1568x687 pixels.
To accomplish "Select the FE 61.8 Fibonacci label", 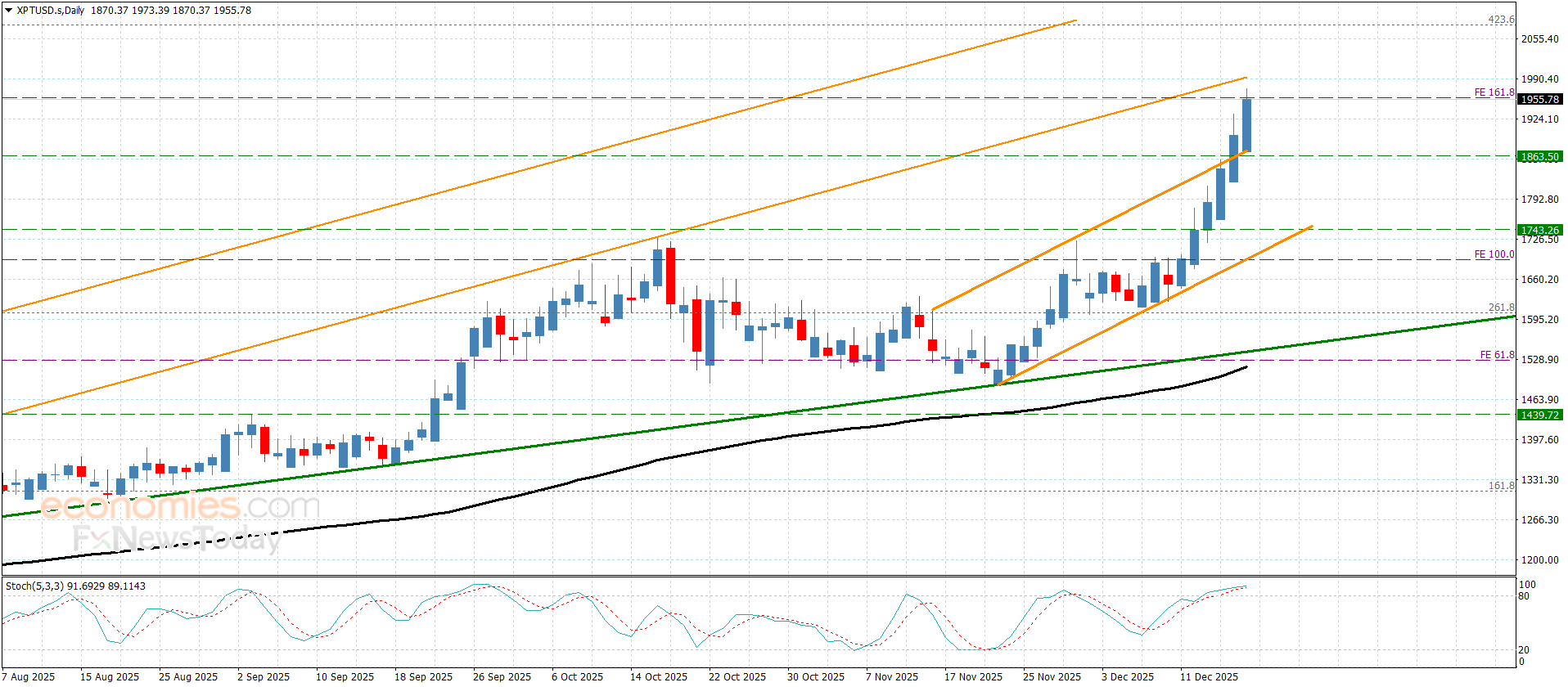I will click(1497, 355).
